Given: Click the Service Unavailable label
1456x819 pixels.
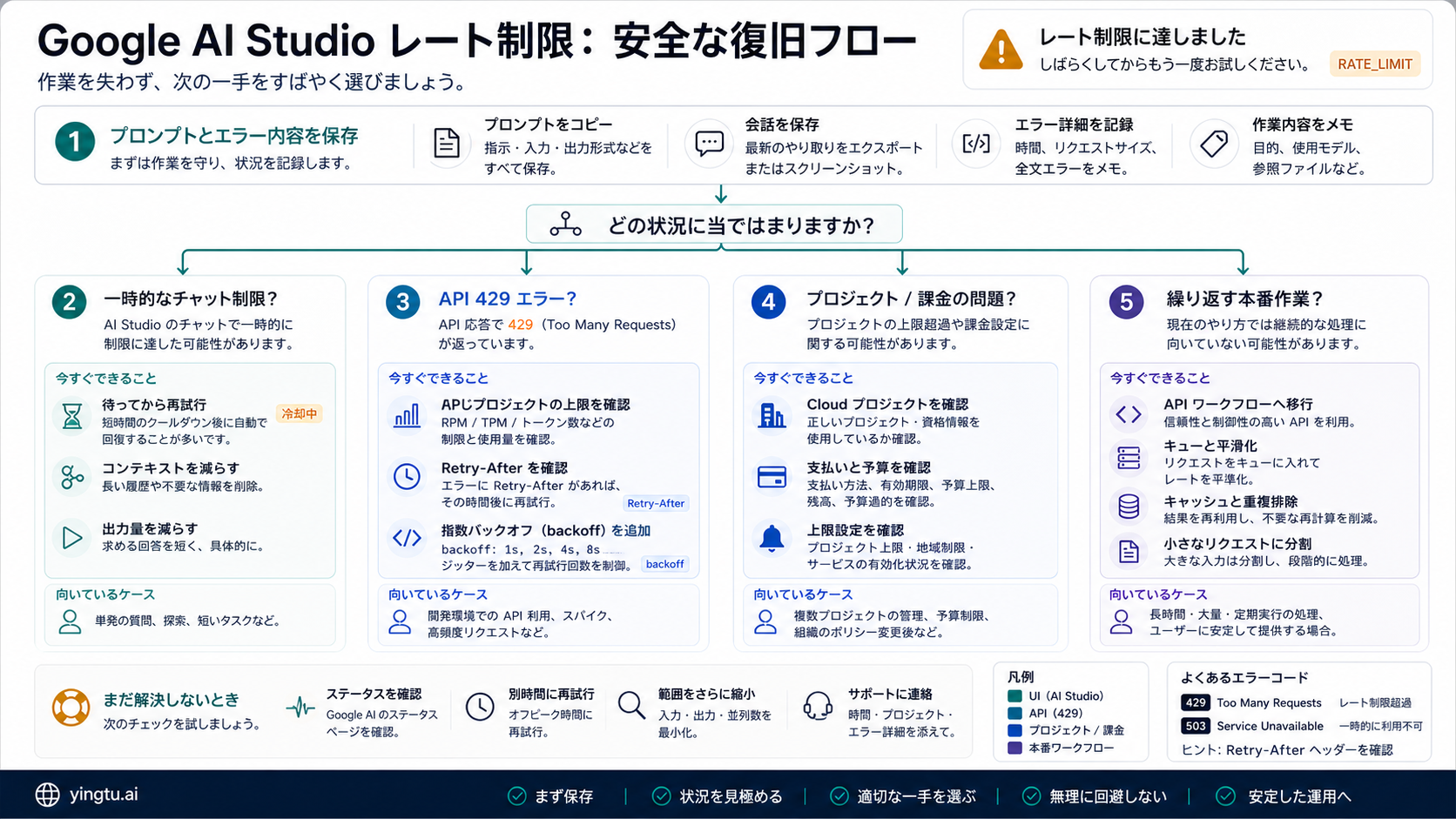Looking at the screenshot, I should coord(1270,726).
